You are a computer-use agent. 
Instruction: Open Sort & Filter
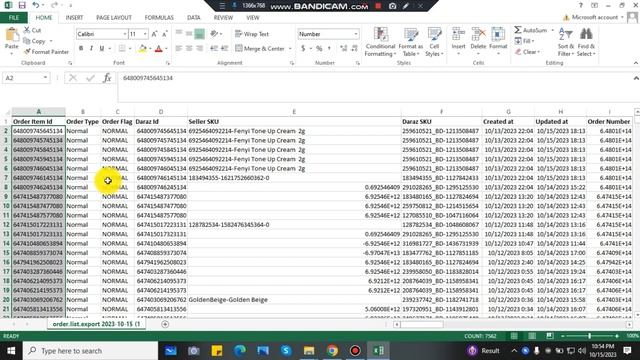click(x=566, y=42)
